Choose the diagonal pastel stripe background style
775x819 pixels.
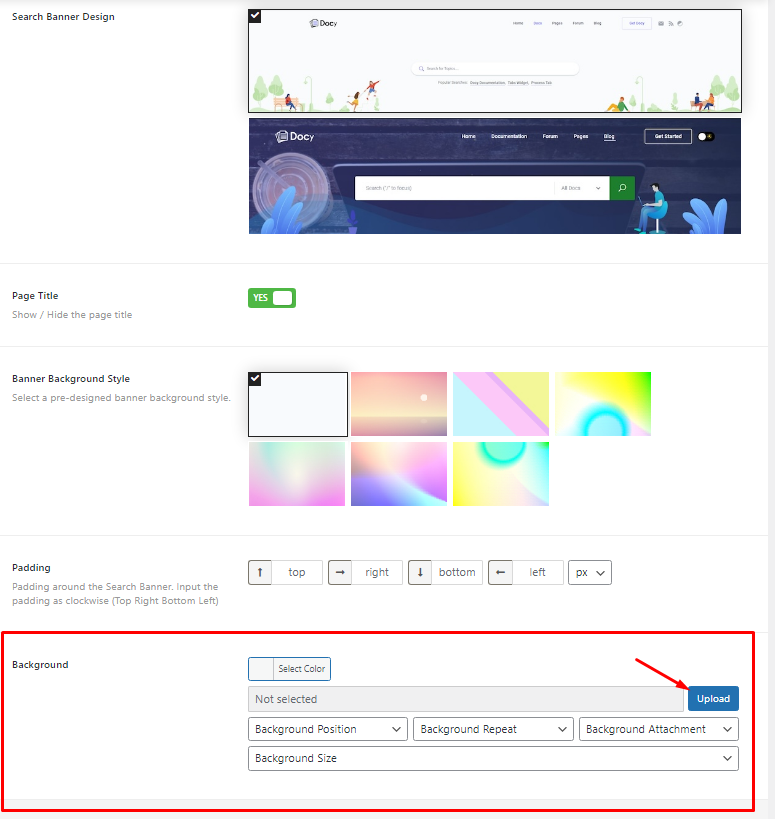coord(501,404)
